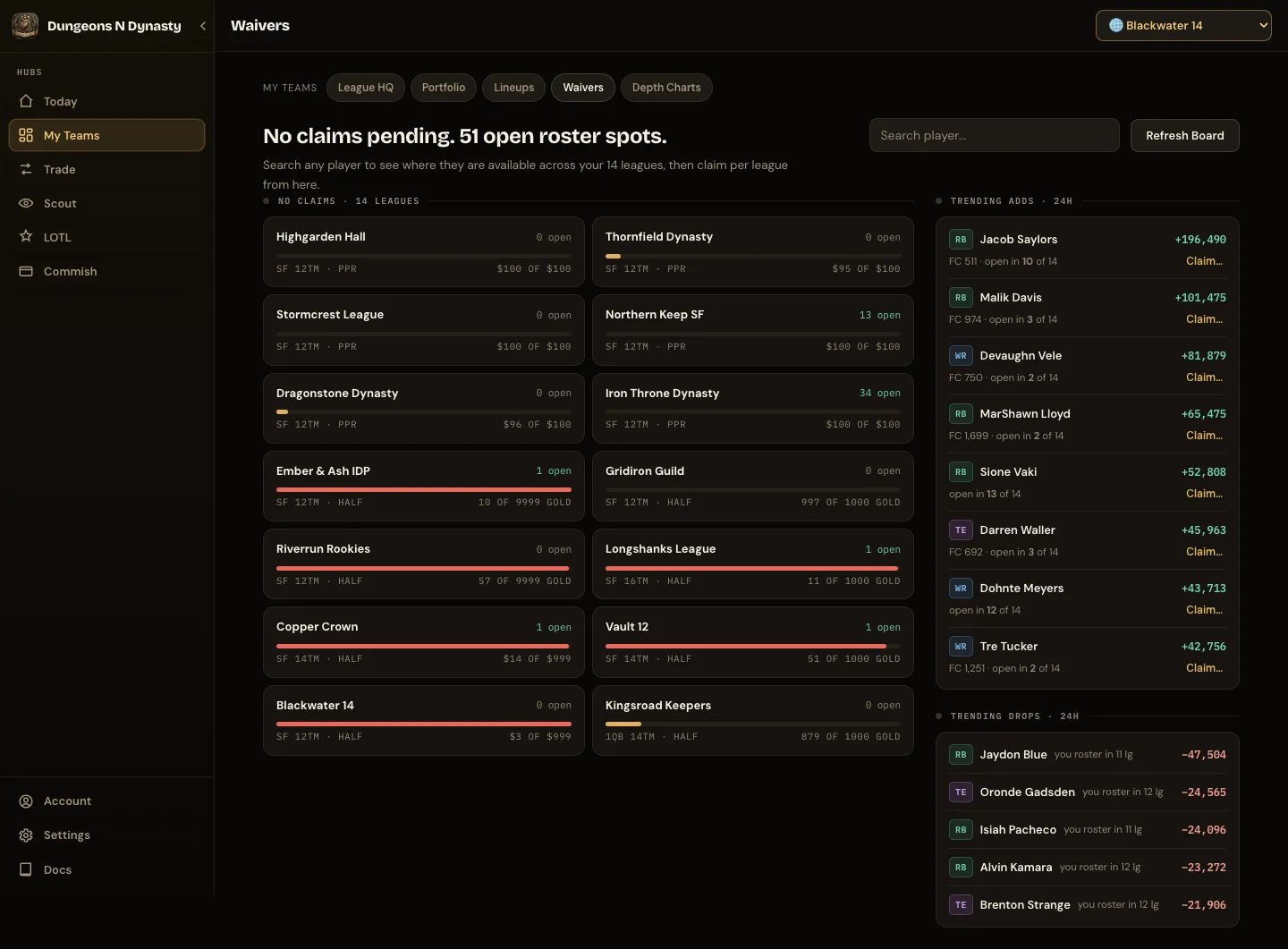Select the Brenton Strange trending drop name
1288x949 pixels.
1025,905
